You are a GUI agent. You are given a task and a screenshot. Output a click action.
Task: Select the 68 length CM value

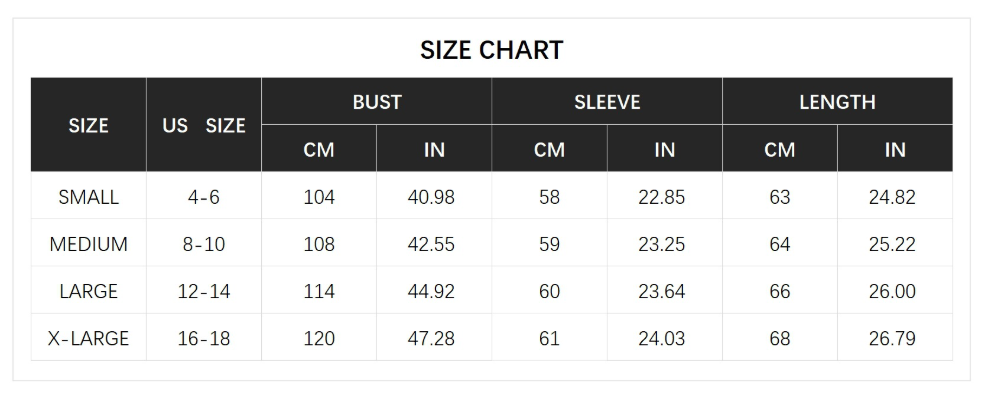pos(780,339)
